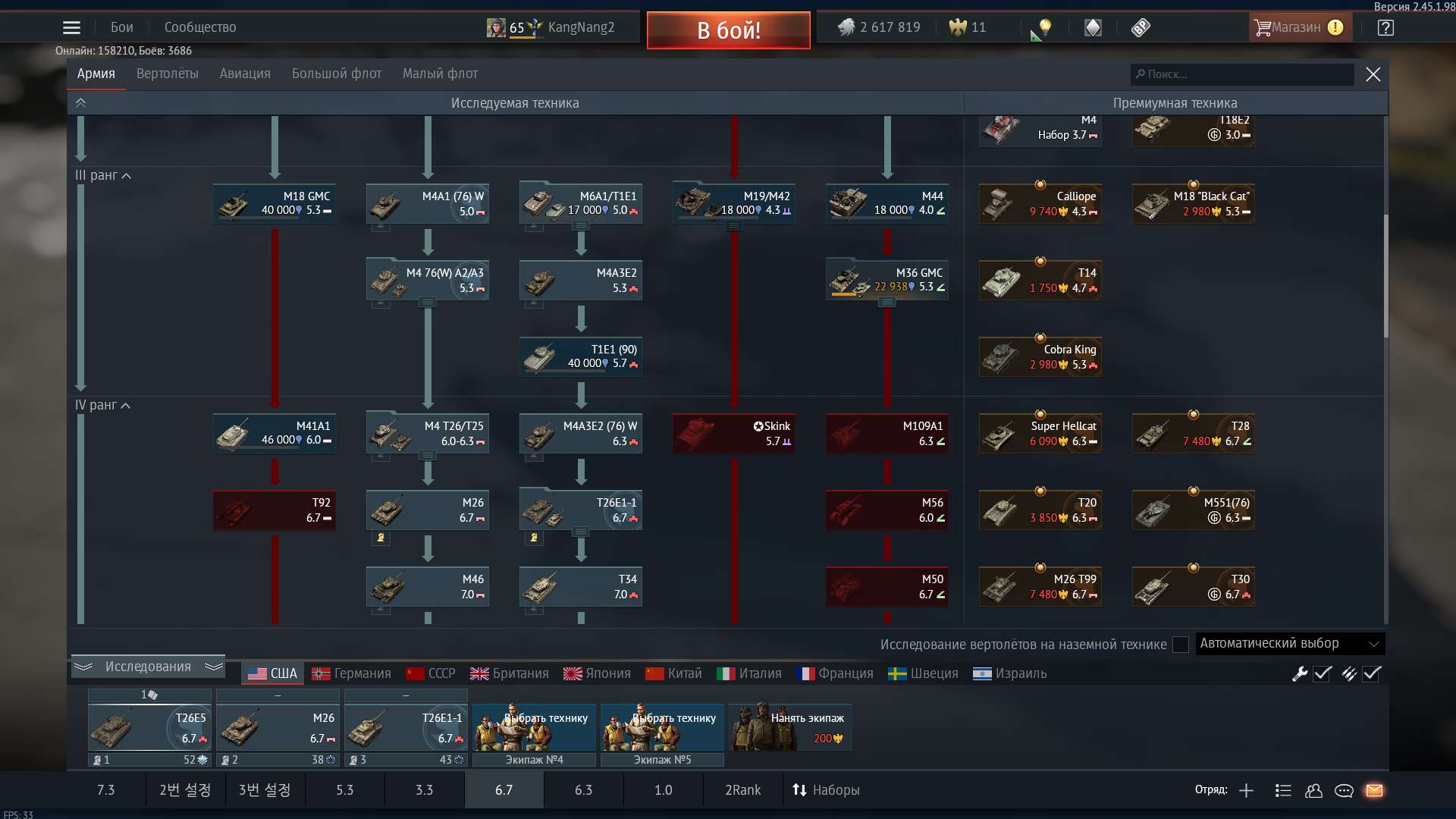Click the player avatar portrait
1456x819 pixels.
496,28
